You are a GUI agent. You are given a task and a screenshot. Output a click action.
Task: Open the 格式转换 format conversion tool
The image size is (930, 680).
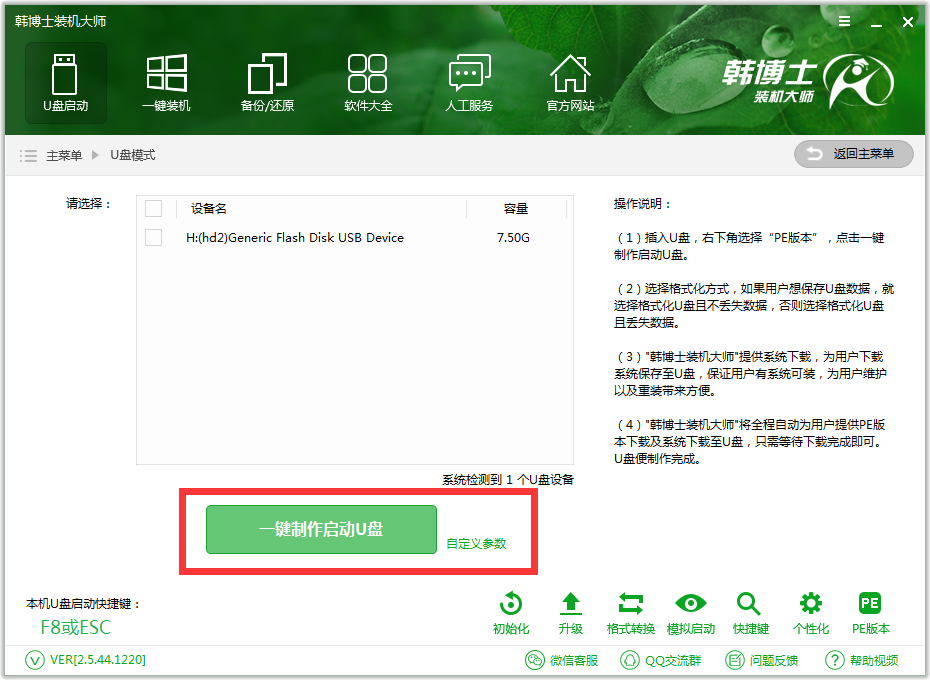tap(630, 614)
